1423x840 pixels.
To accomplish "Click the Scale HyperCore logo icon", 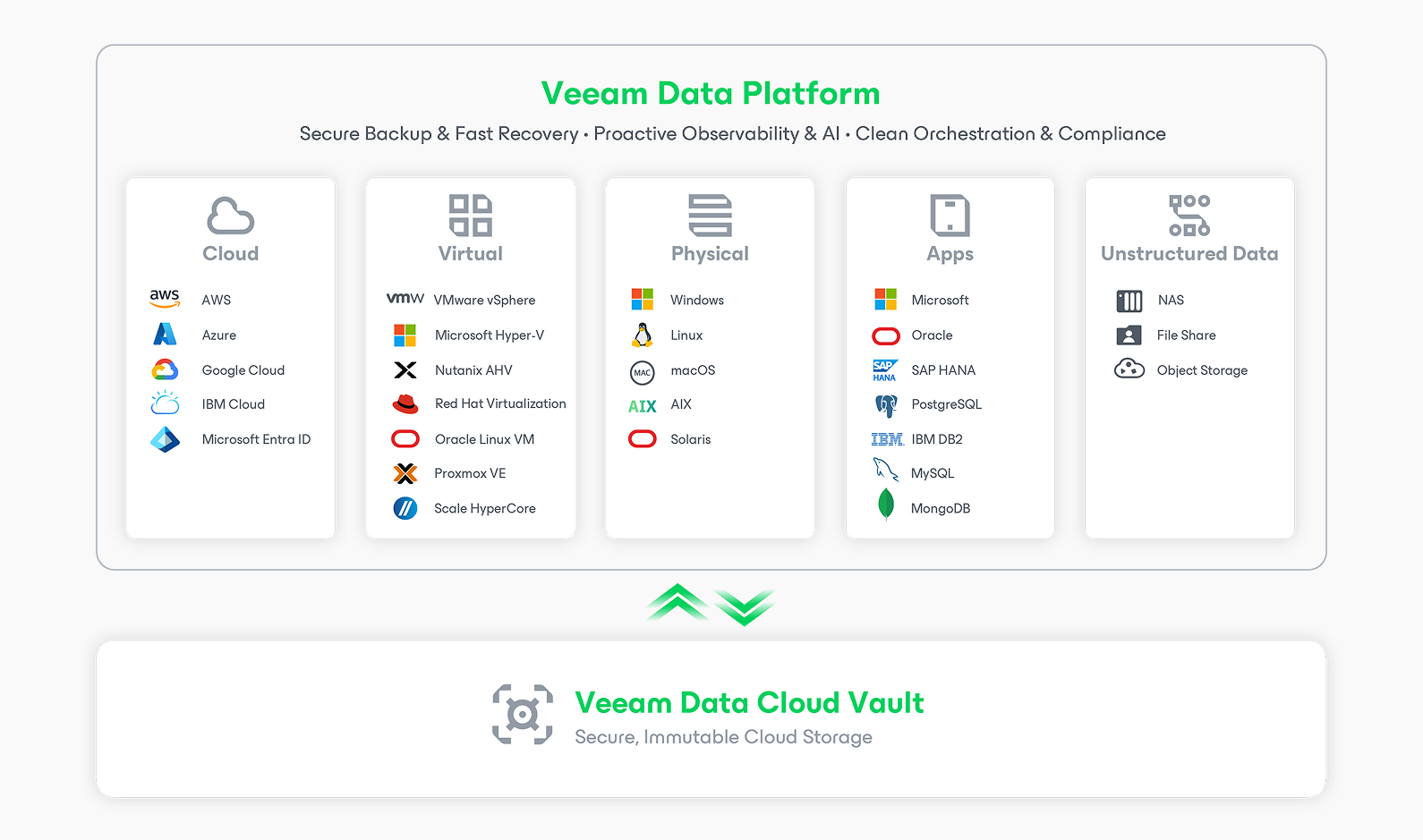I will click(x=405, y=508).
